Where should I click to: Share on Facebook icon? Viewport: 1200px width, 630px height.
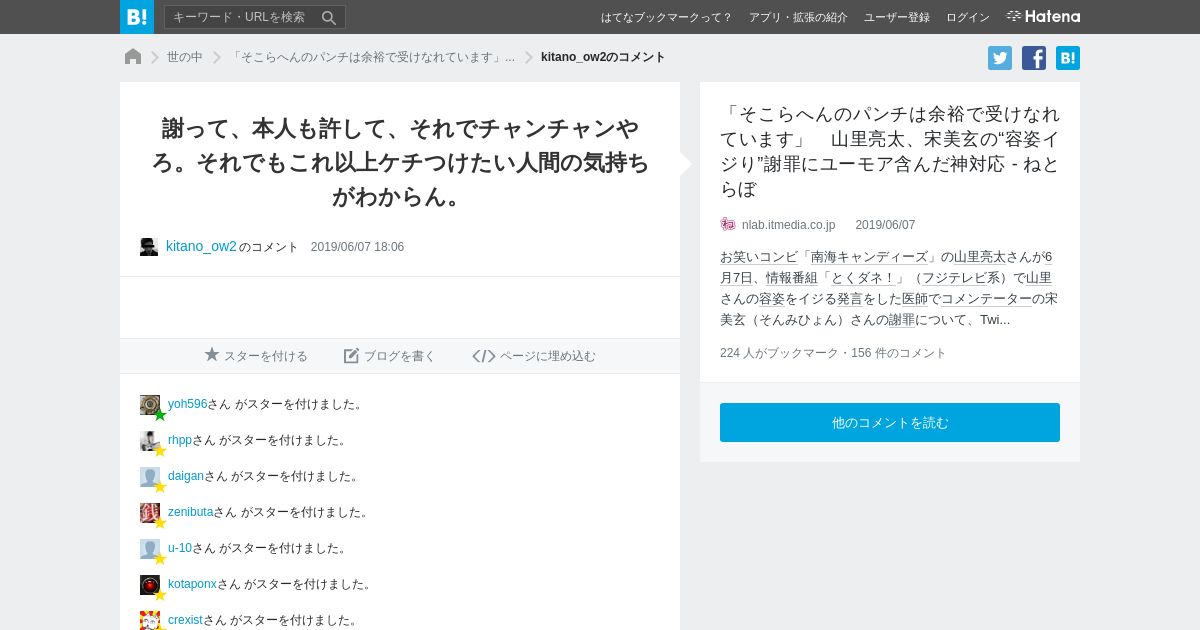point(1034,58)
